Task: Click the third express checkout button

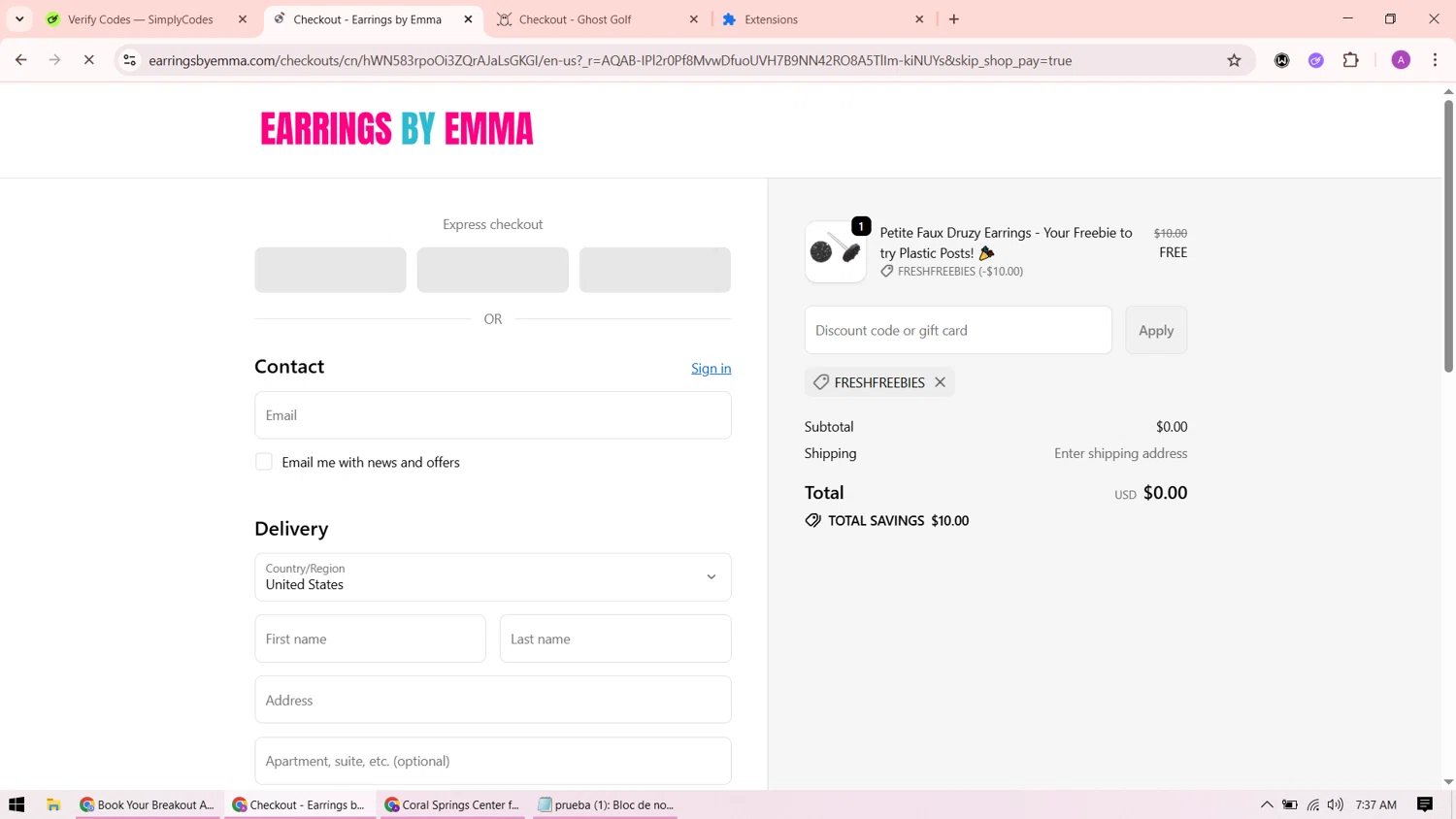Action: point(654,270)
